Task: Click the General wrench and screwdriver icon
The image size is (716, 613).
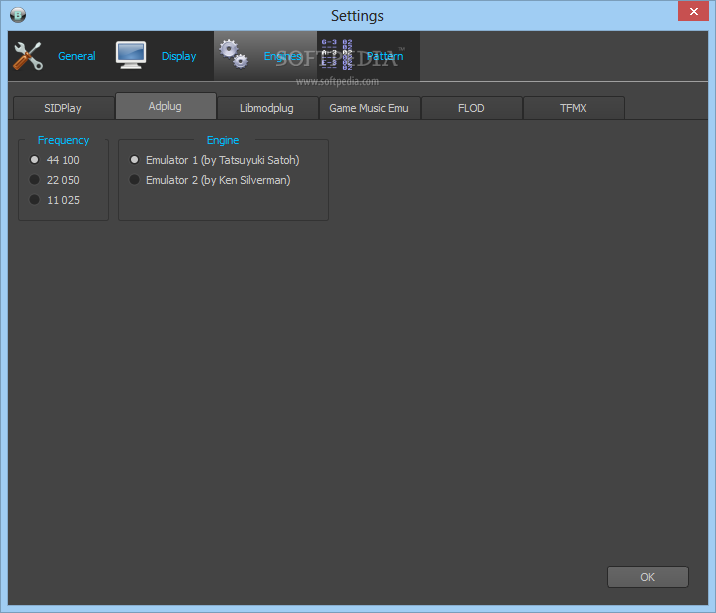Action: coord(28,56)
